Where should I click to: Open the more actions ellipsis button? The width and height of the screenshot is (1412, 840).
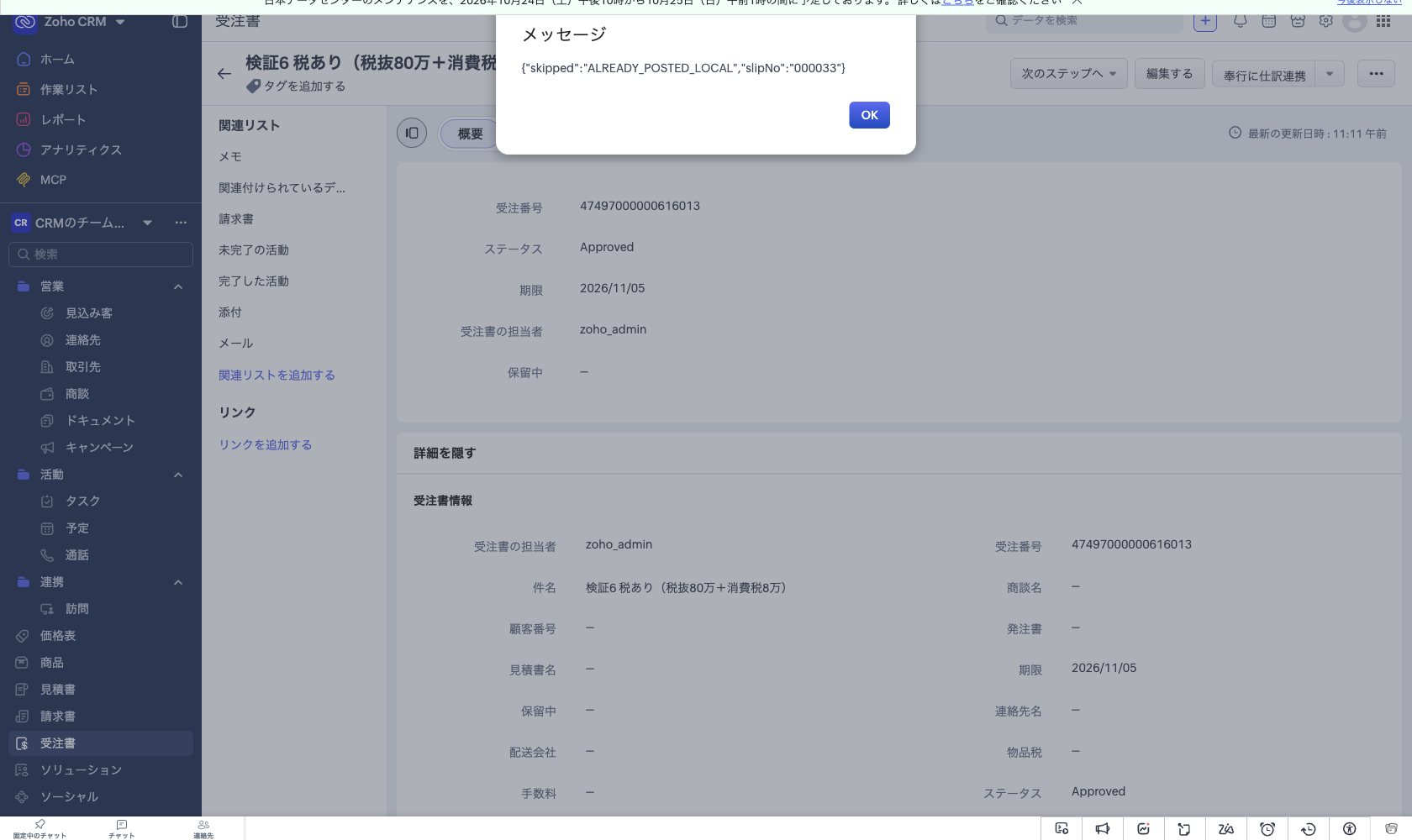(x=1376, y=74)
